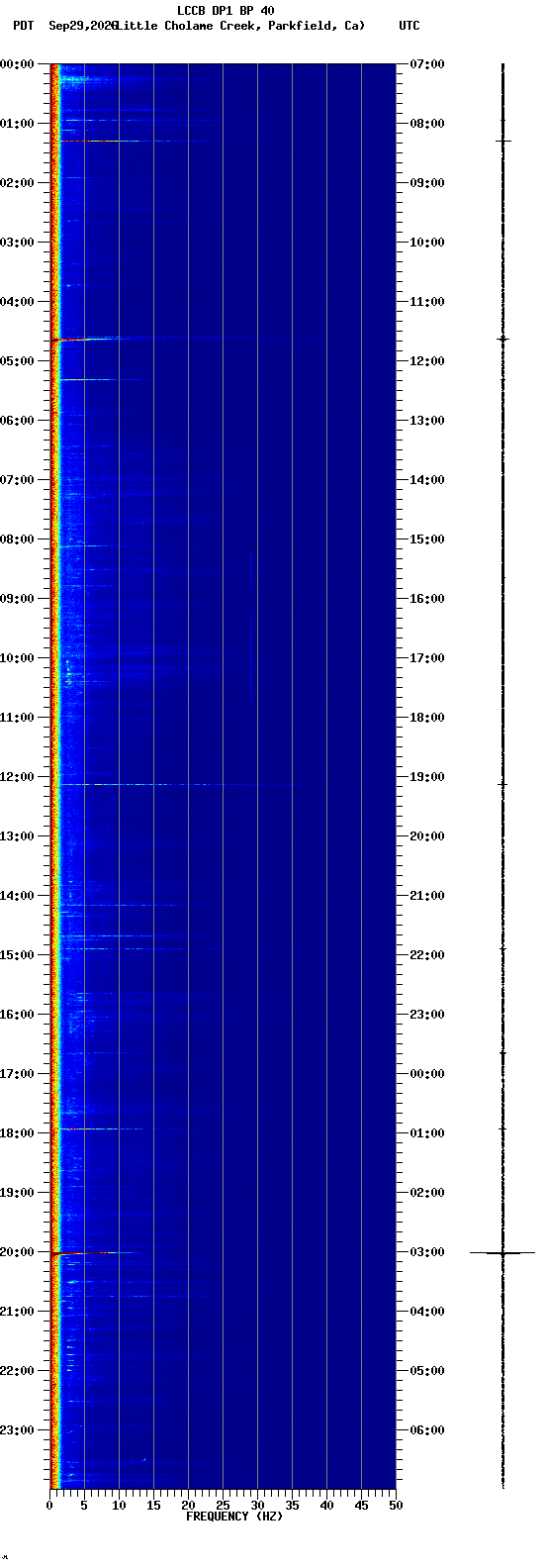This screenshot has width=546, height=1568.
Task: Select '16:00' on the PDT time axis
Action: click(x=18, y=1015)
